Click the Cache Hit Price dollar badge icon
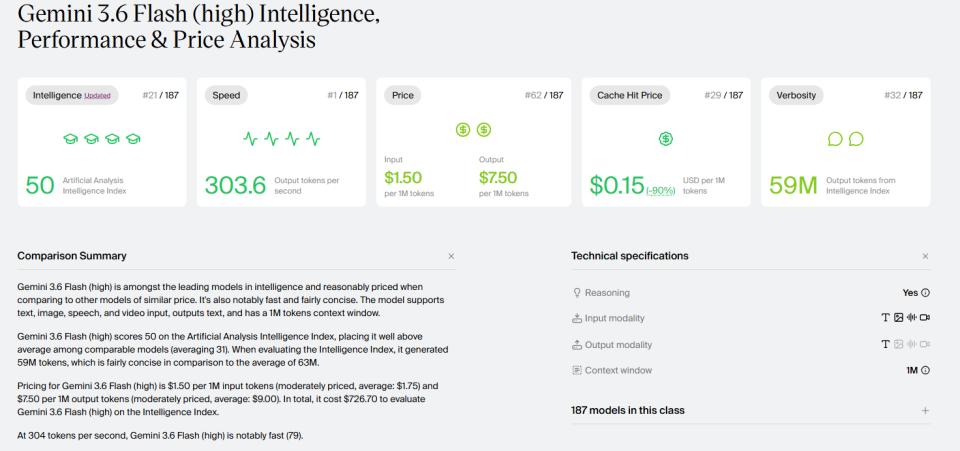960x451 pixels. click(666, 139)
